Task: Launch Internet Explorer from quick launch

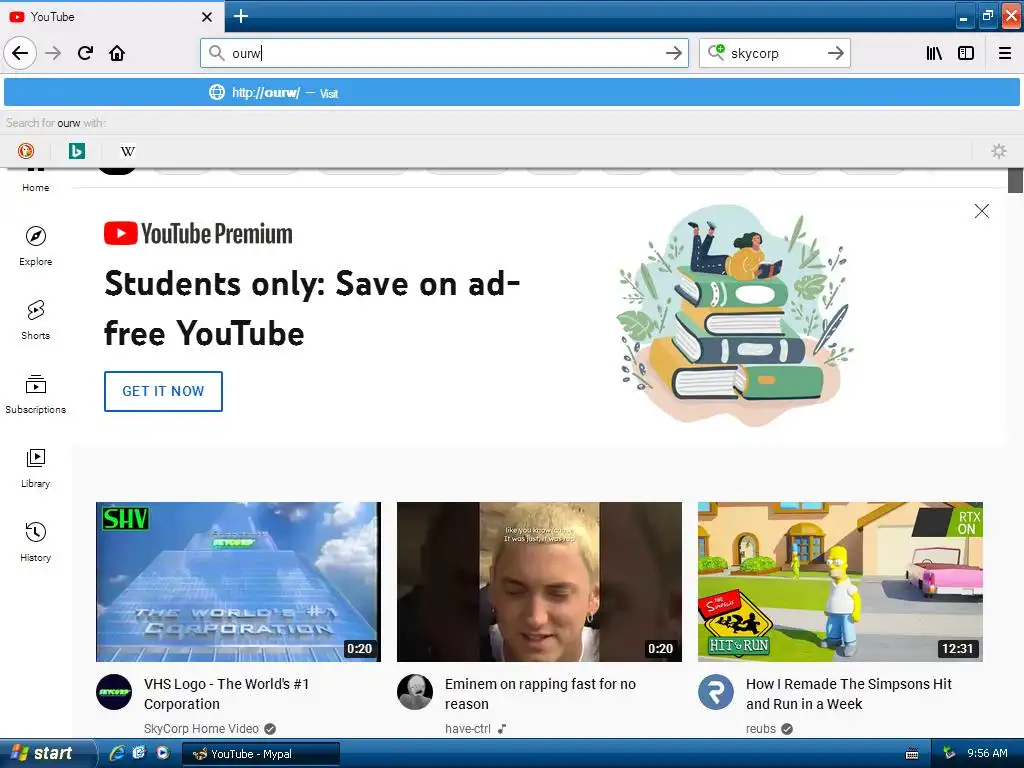Action: (x=117, y=753)
